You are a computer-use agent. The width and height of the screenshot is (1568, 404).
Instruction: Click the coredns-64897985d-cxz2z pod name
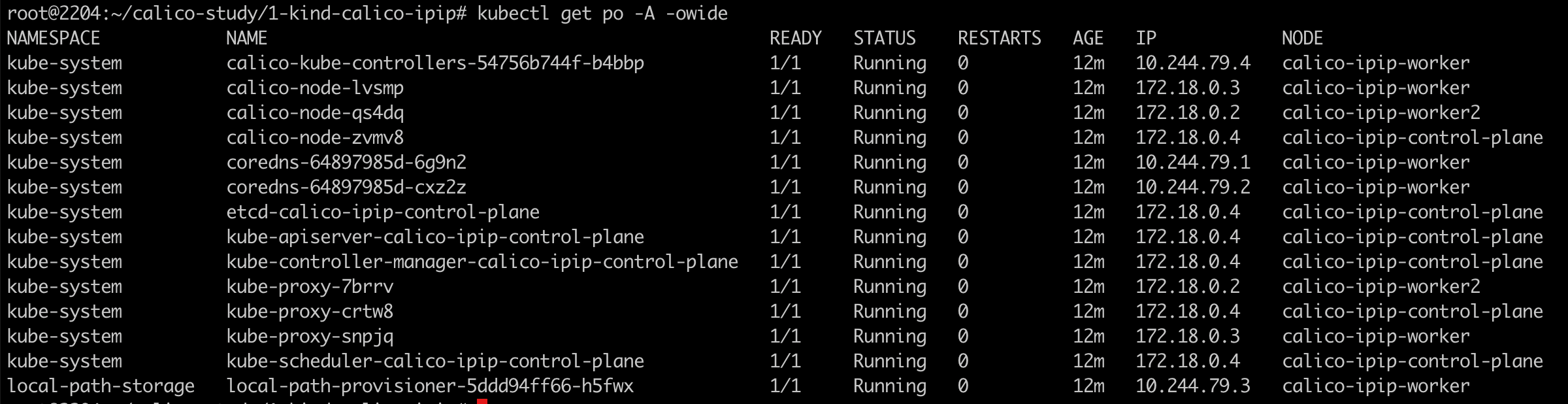tap(346, 188)
